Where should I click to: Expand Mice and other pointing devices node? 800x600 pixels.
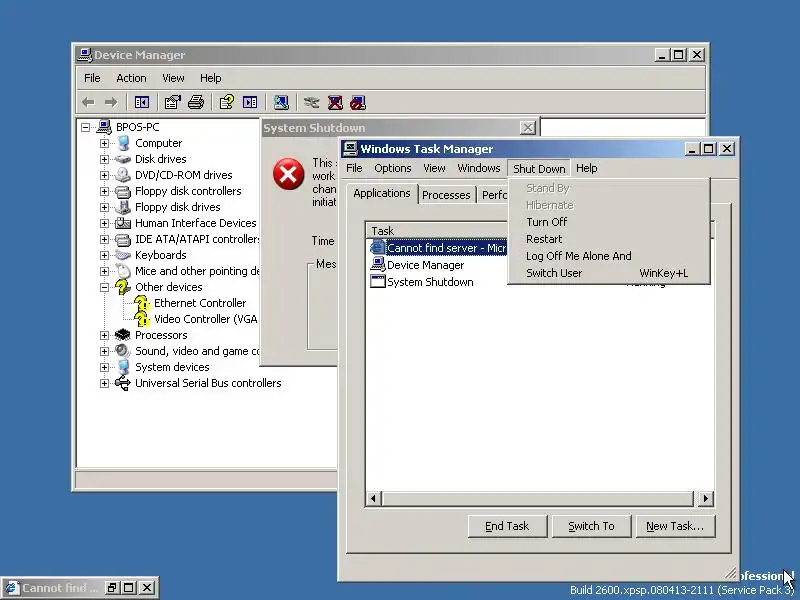click(x=105, y=271)
